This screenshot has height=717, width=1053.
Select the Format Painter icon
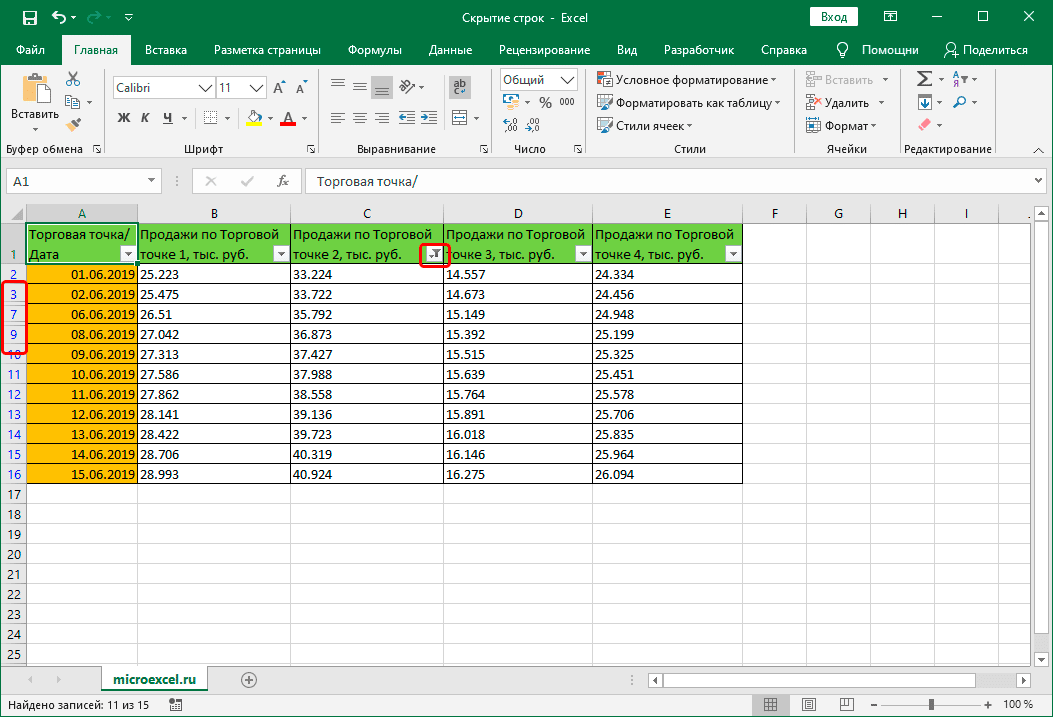coord(73,124)
